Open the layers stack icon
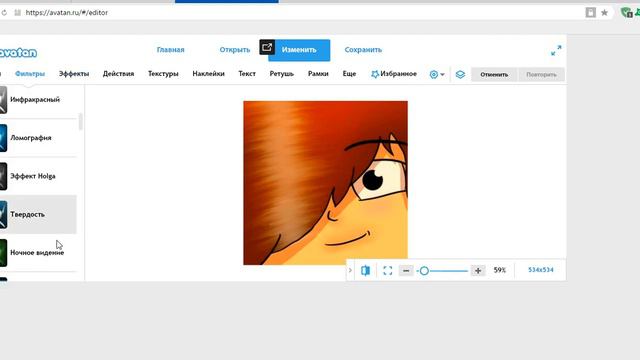The image size is (640, 360). coord(460,75)
